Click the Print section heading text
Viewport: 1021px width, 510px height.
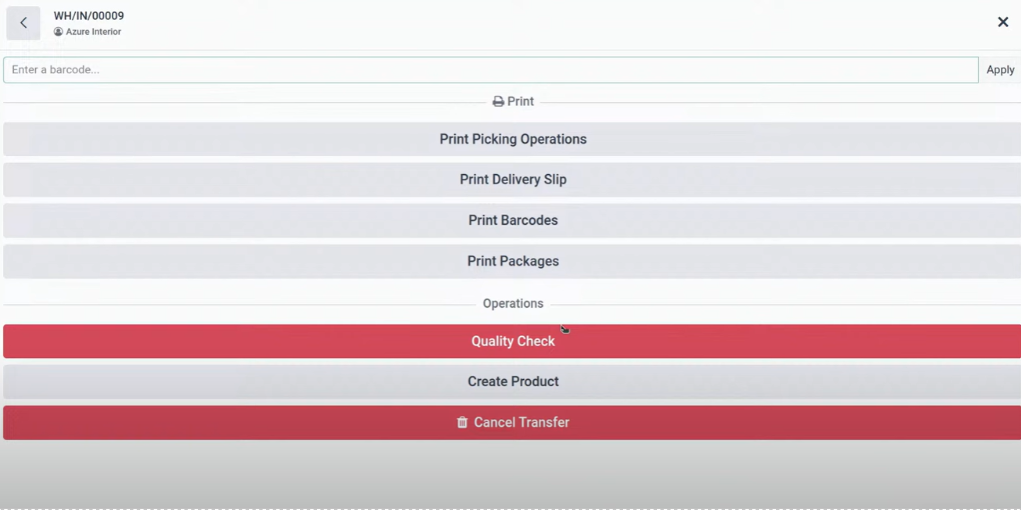pyautogui.click(x=521, y=102)
